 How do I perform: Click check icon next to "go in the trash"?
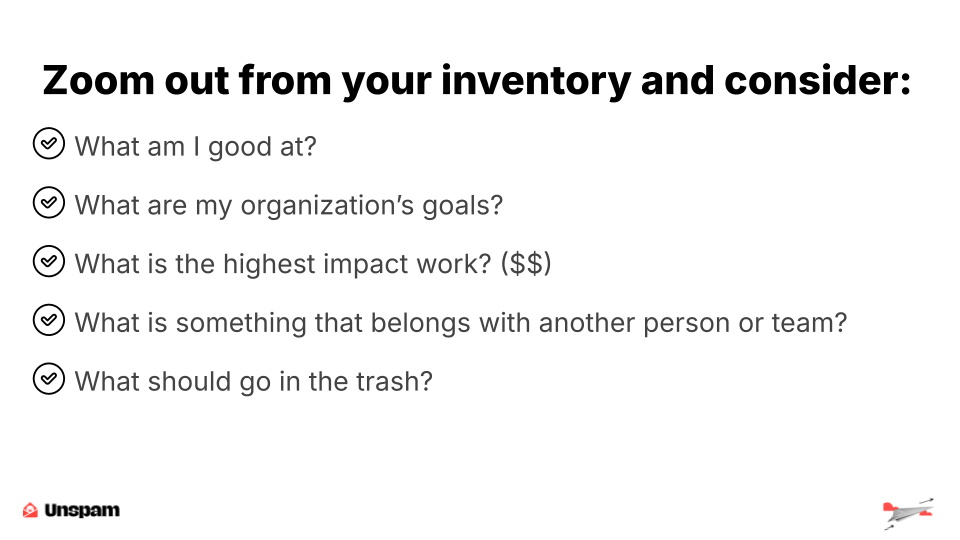click(48, 379)
